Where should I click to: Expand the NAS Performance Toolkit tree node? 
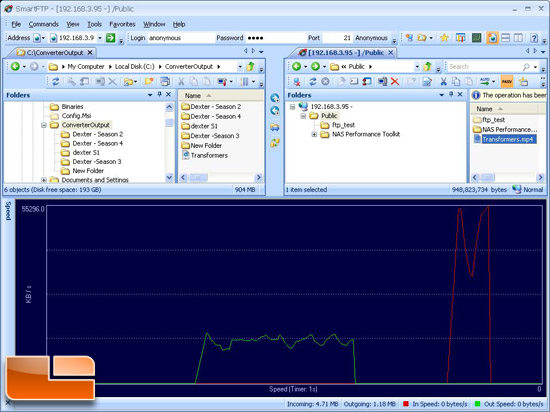coord(314,134)
